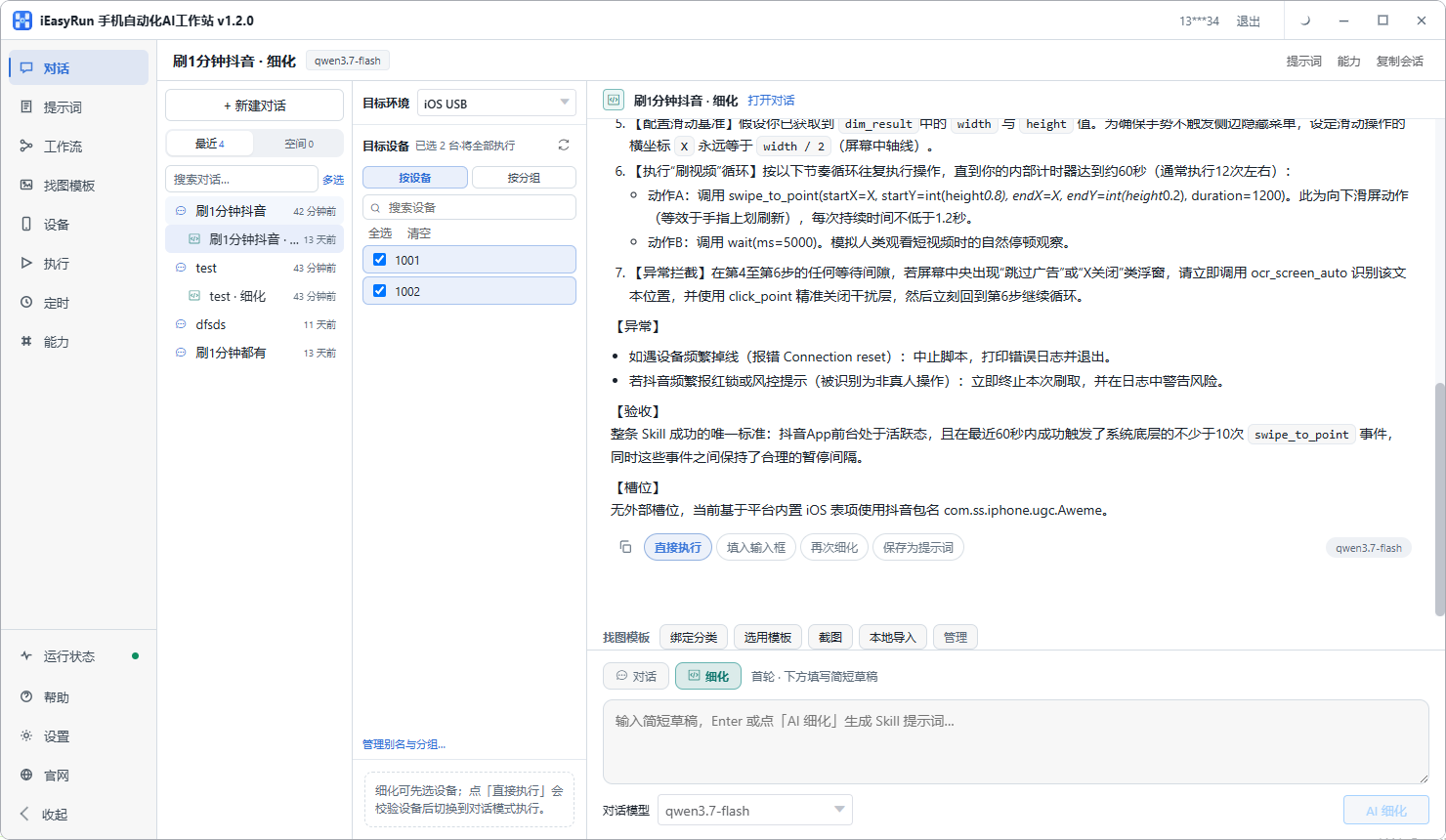
Task: Click the 截图 button
Action: 830,638
